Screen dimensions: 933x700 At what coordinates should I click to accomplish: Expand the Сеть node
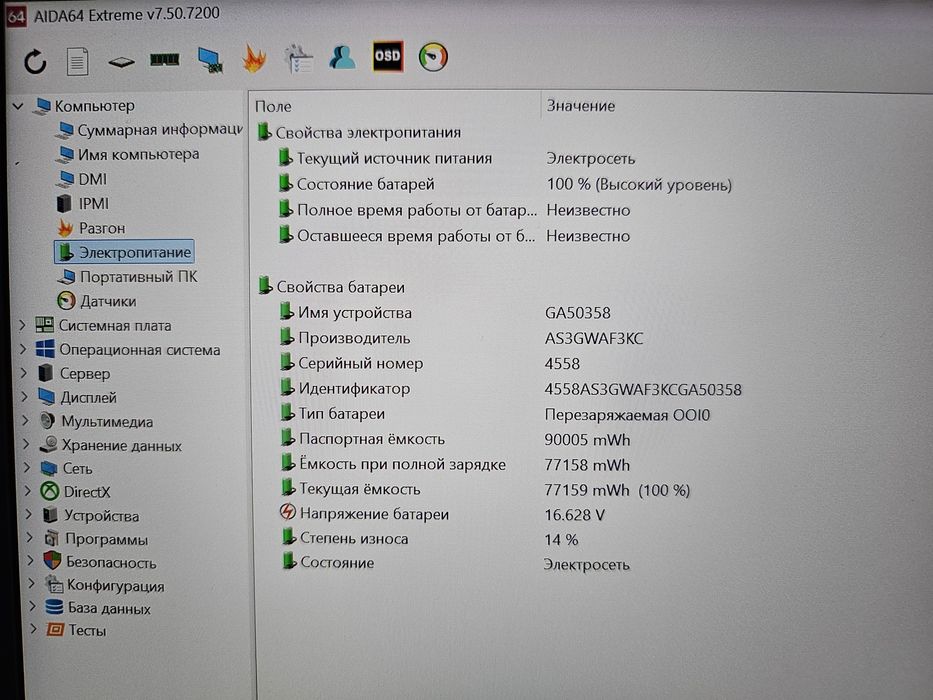coord(27,468)
